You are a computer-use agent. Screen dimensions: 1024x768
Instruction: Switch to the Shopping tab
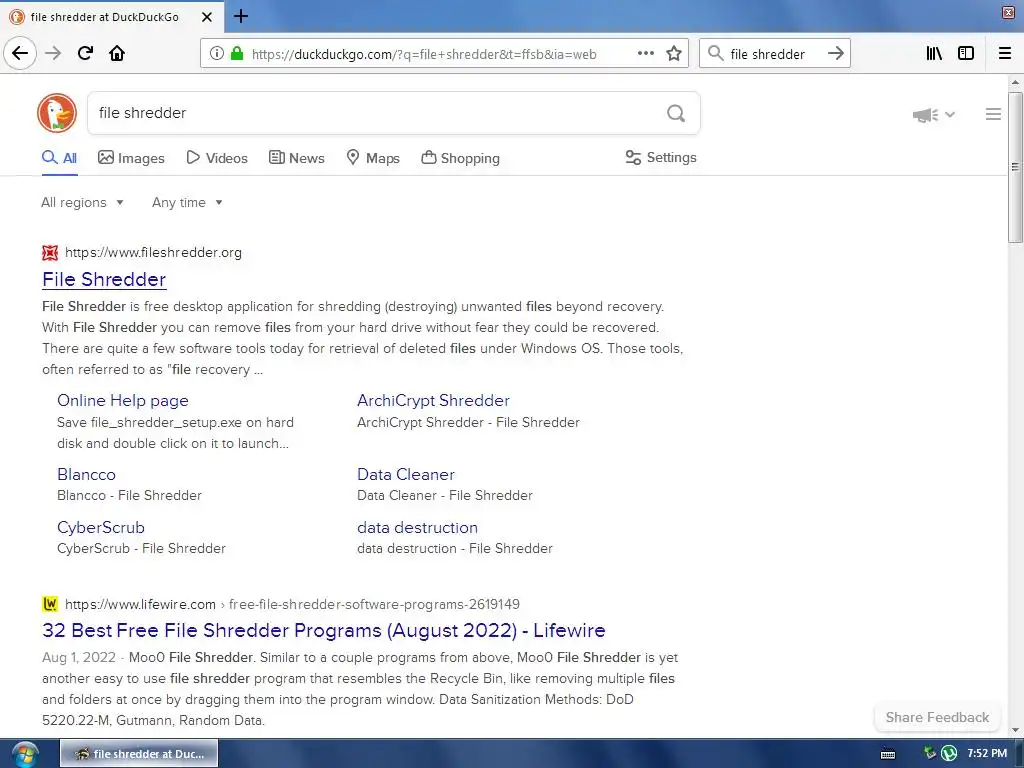pyautogui.click(x=460, y=158)
